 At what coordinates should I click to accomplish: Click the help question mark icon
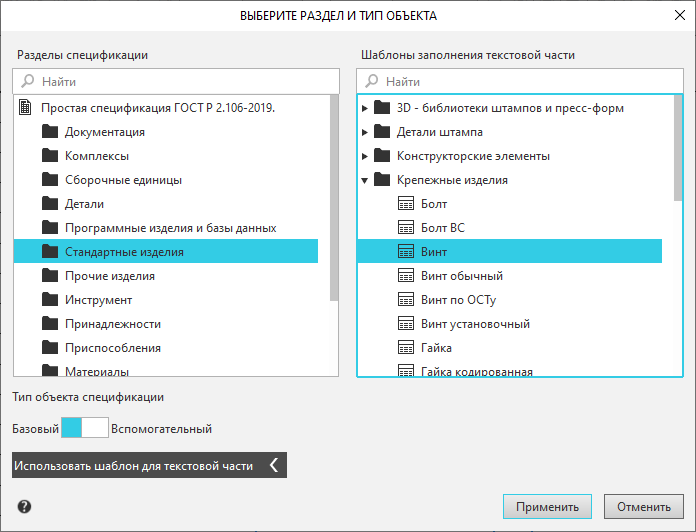[24, 506]
